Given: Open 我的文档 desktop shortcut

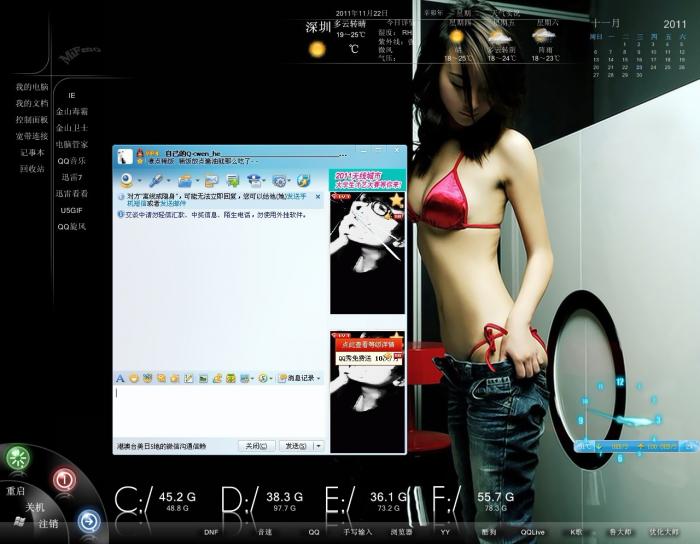Looking at the screenshot, I should pos(32,104).
